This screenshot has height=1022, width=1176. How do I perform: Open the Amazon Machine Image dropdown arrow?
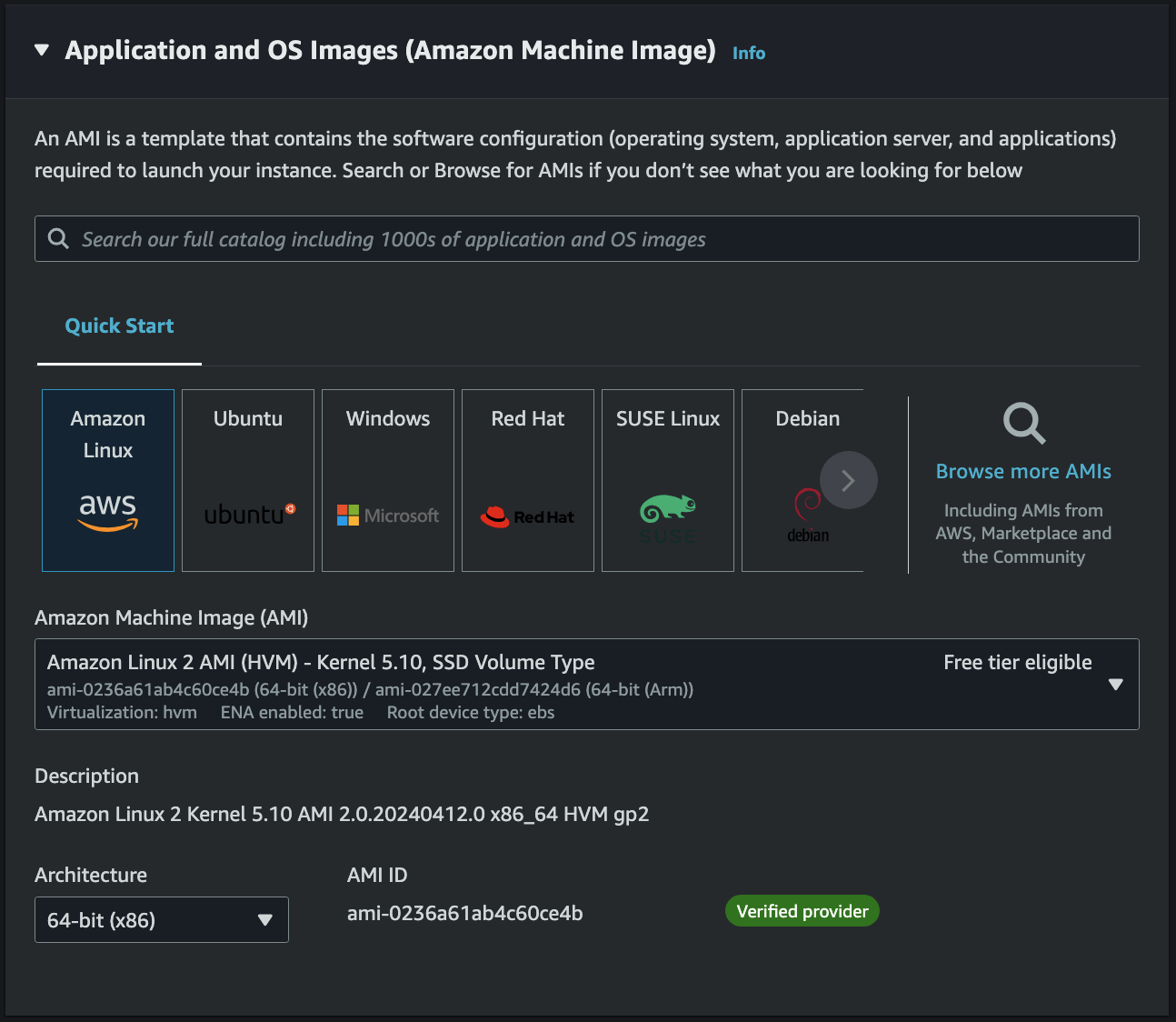[1115, 685]
